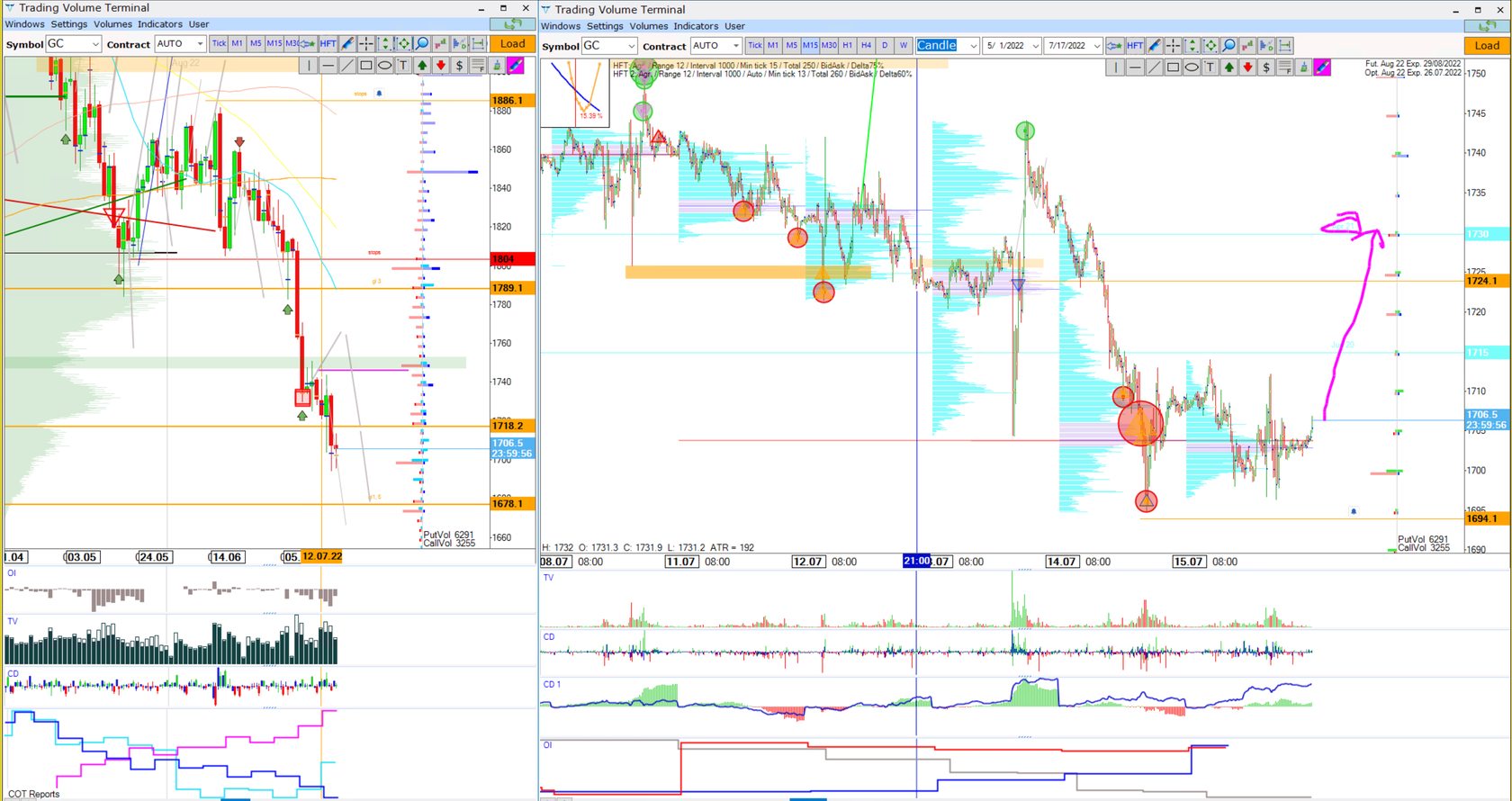Screen dimensions: 1512x801
Task: Click the volume bars icon in right window
Action: click(x=1247, y=45)
